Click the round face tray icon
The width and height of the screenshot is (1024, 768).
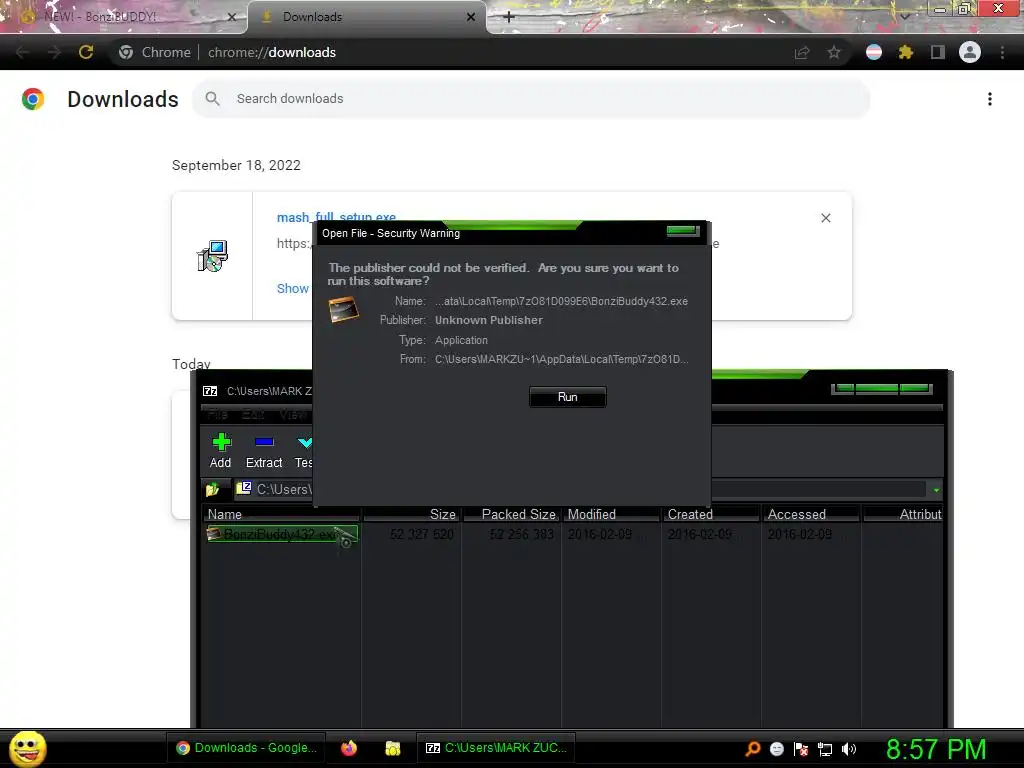tap(776, 748)
